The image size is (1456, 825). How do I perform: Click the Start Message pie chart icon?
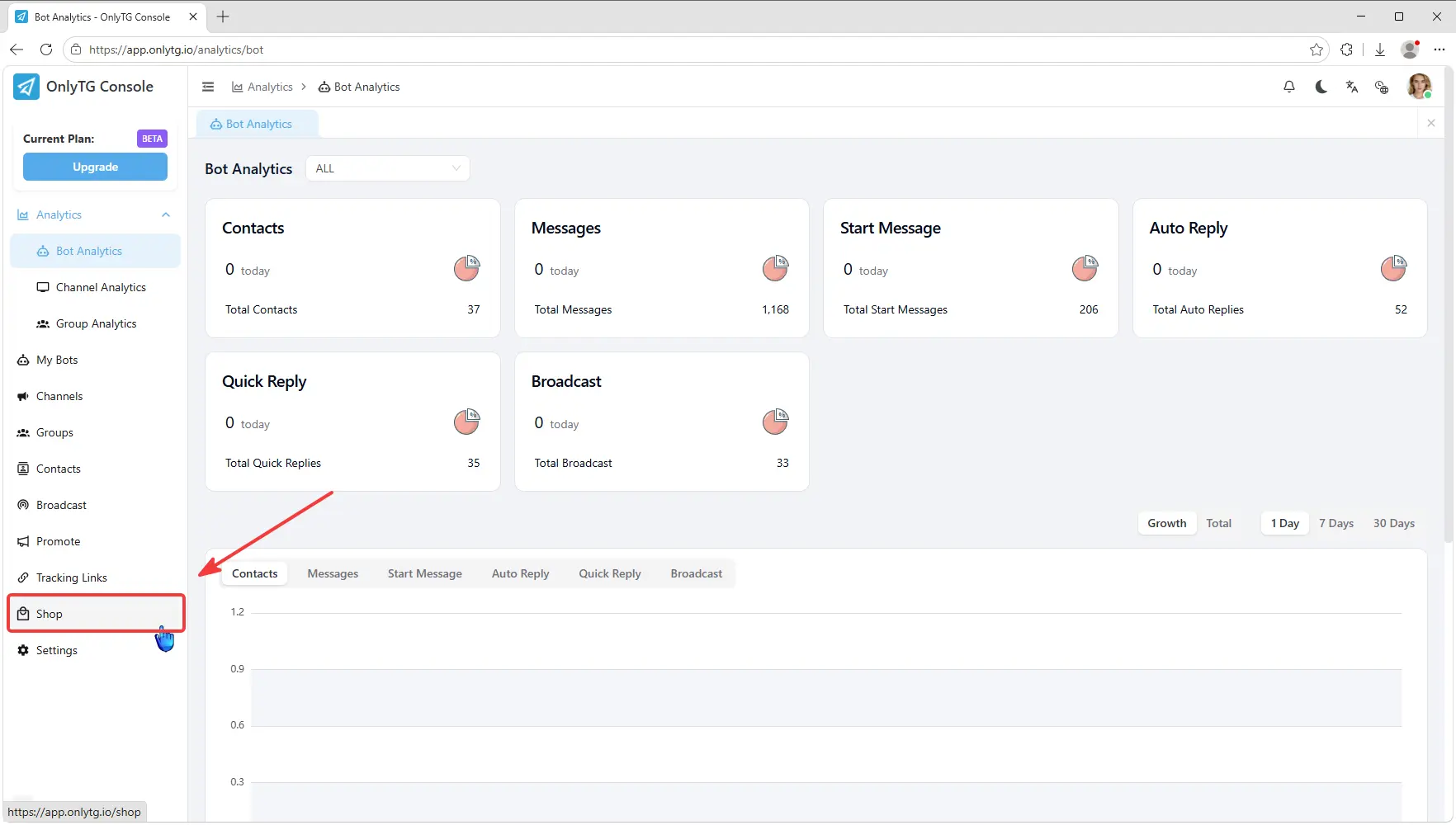[x=1085, y=268]
